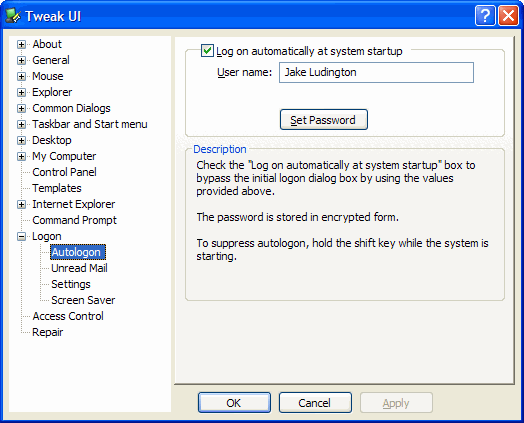Click the User name text field
The image size is (524, 423).
pyautogui.click(x=376, y=72)
